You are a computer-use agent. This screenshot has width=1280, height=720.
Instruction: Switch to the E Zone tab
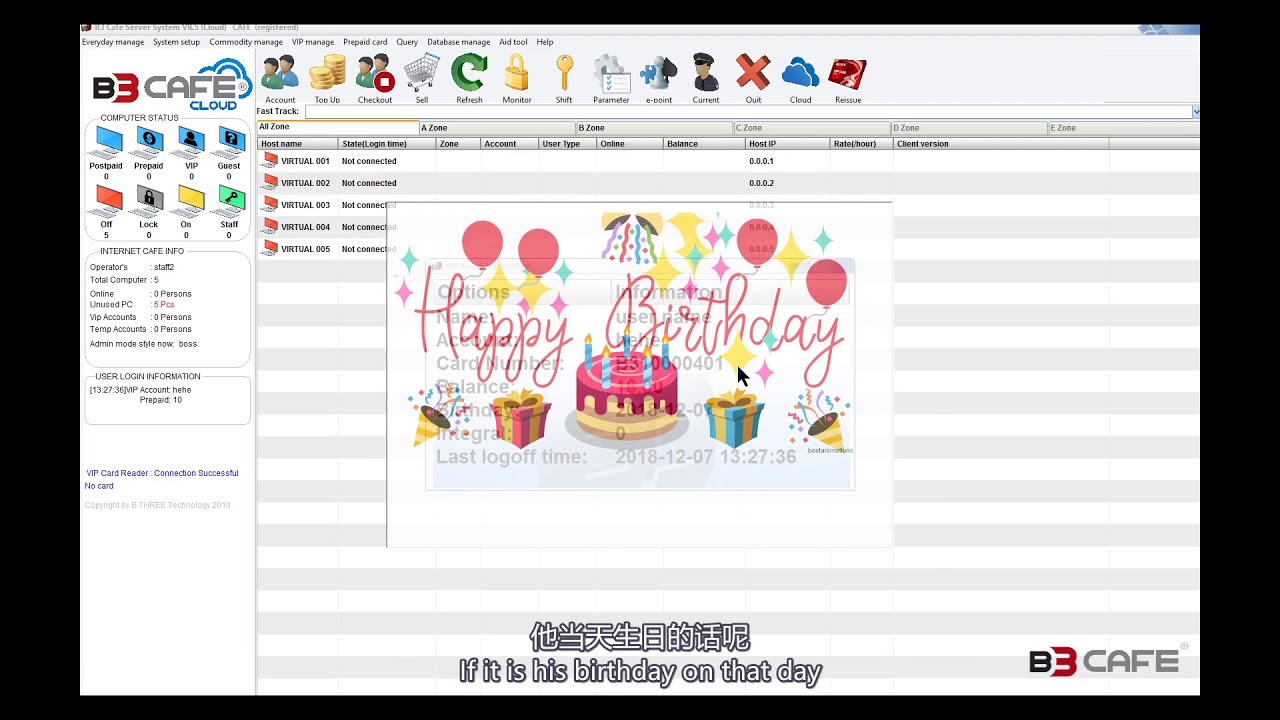[1123, 128]
